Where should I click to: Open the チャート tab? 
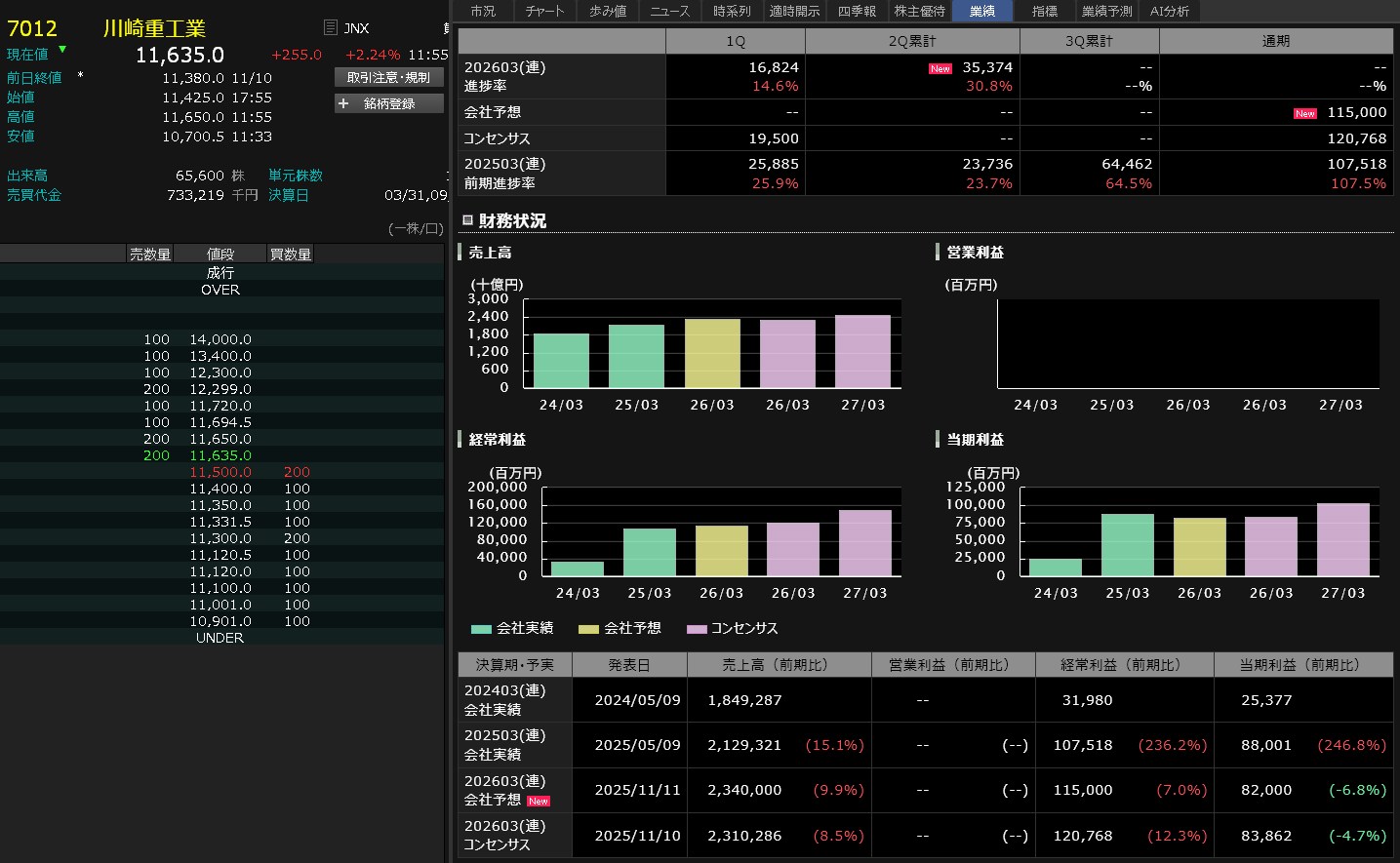click(x=544, y=11)
